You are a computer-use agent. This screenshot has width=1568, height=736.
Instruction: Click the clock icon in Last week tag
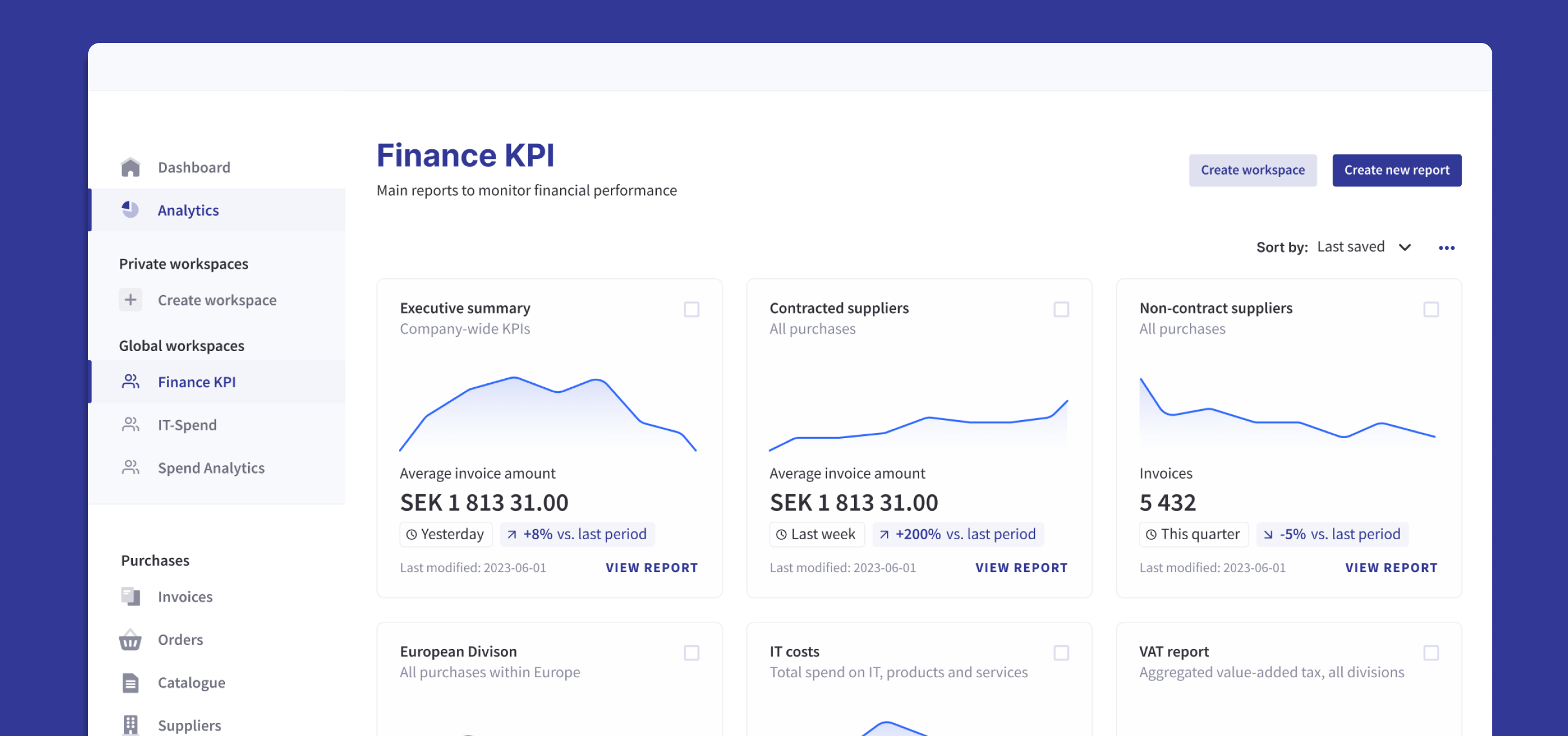[x=781, y=534]
